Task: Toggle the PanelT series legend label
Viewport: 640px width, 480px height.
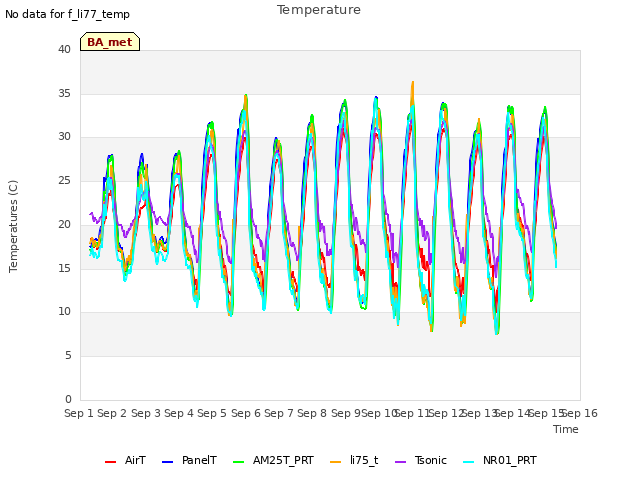Action: pyautogui.click(x=199, y=460)
